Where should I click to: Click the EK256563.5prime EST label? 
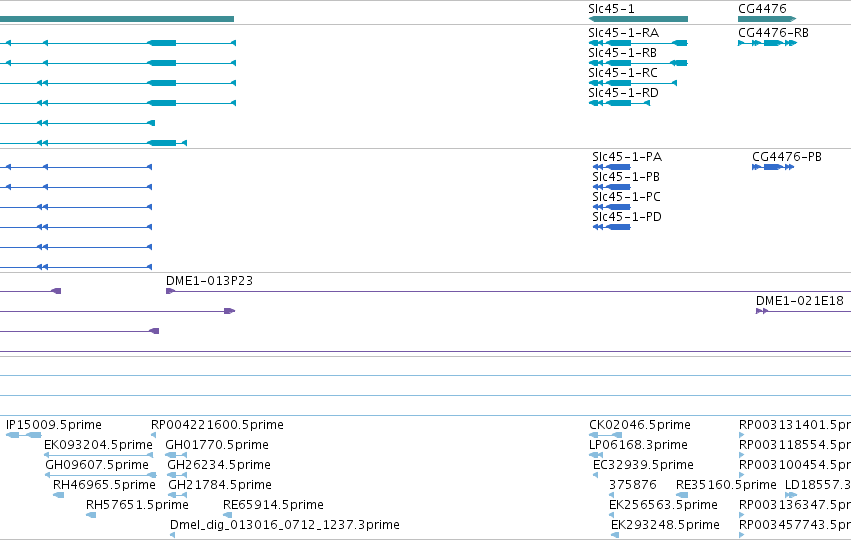(663, 505)
